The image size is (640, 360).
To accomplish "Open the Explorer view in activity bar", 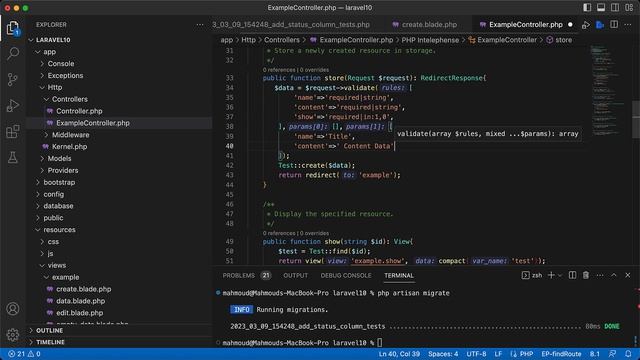I will click(13, 28).
